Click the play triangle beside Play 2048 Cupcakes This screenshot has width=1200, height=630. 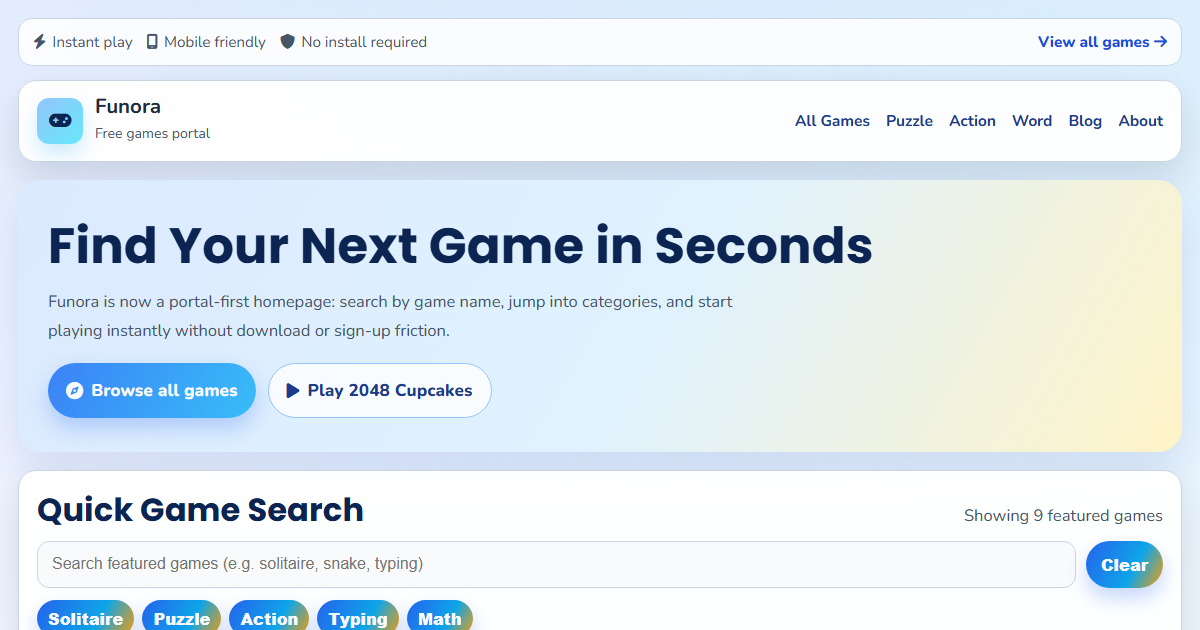291,390
